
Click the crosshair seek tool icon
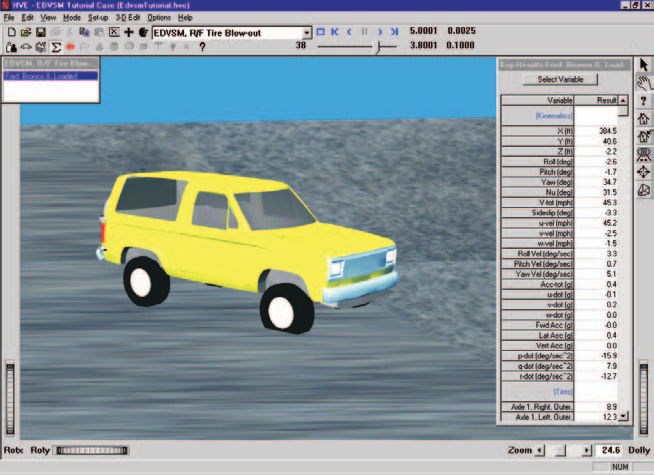(x=643, y=172)
